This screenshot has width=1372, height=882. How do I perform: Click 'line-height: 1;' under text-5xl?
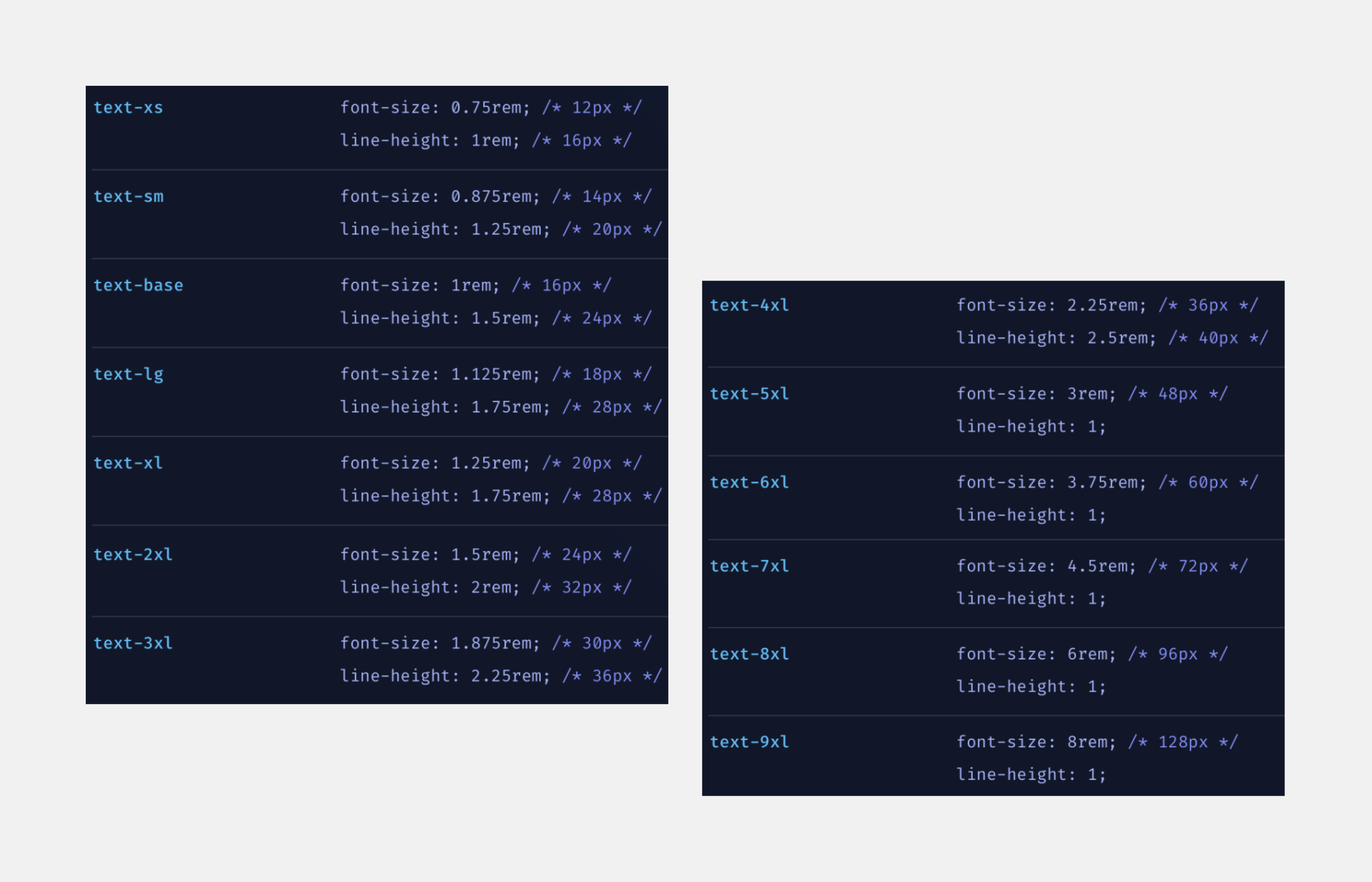coord(1031,427)
